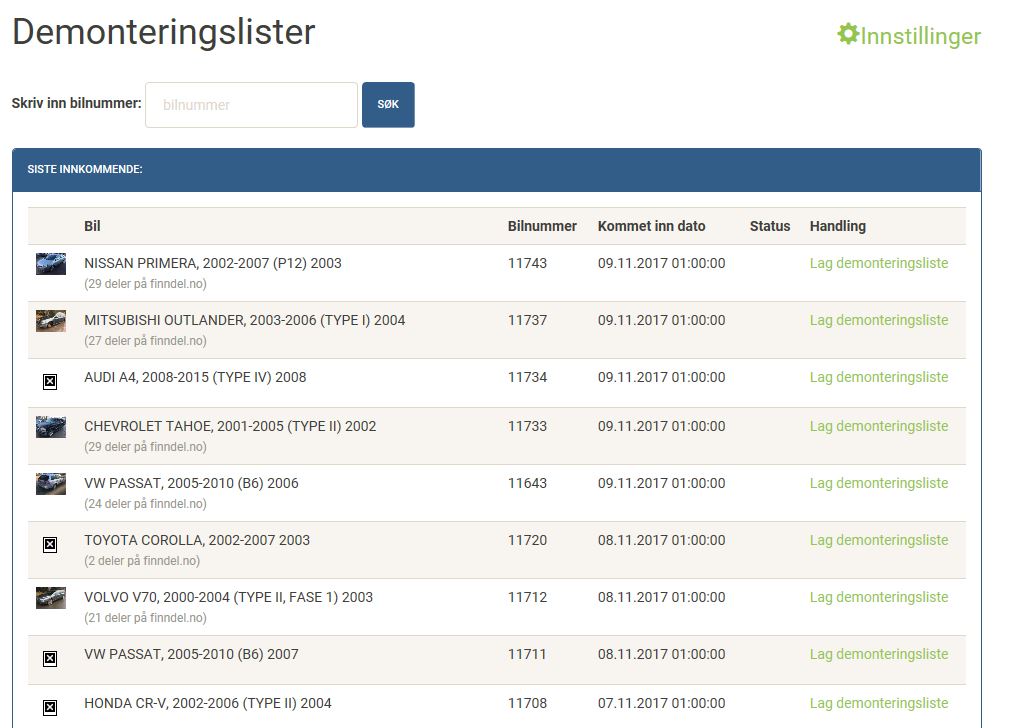Click broken image icon for Toyota Corolla

pos(50,545)
